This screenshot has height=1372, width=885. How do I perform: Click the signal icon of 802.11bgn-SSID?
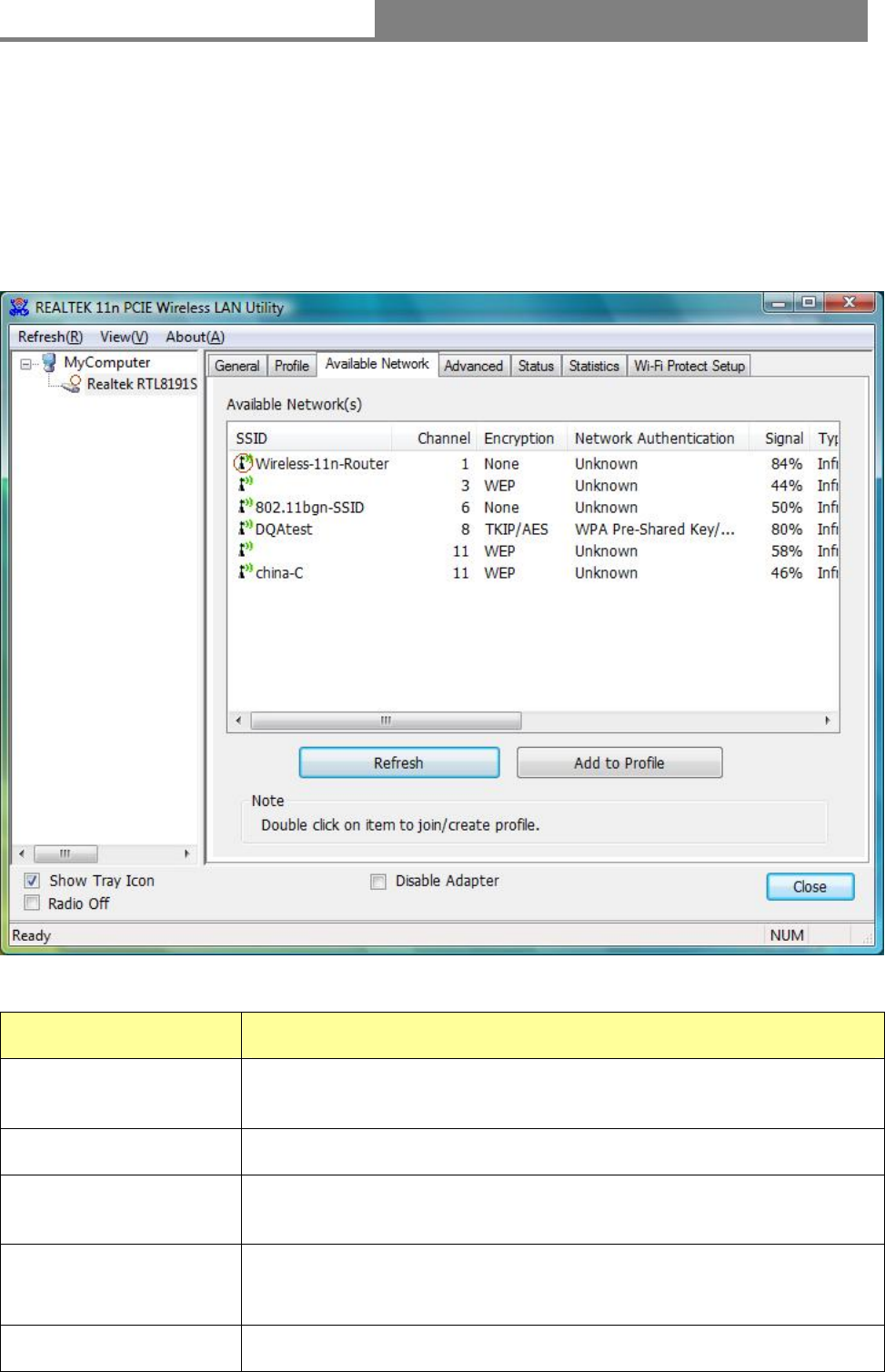click(x=245, y=506)
